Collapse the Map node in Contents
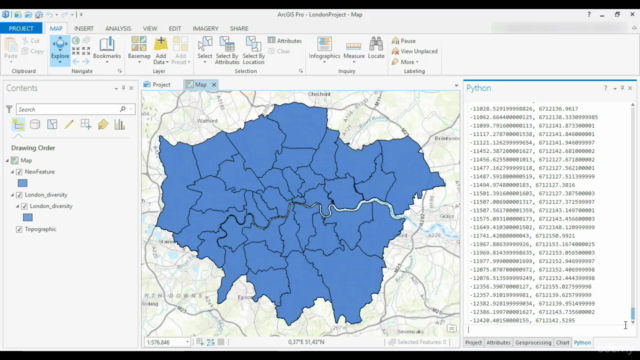The width and height of the screenshot is (640, 360). [7, 161]
